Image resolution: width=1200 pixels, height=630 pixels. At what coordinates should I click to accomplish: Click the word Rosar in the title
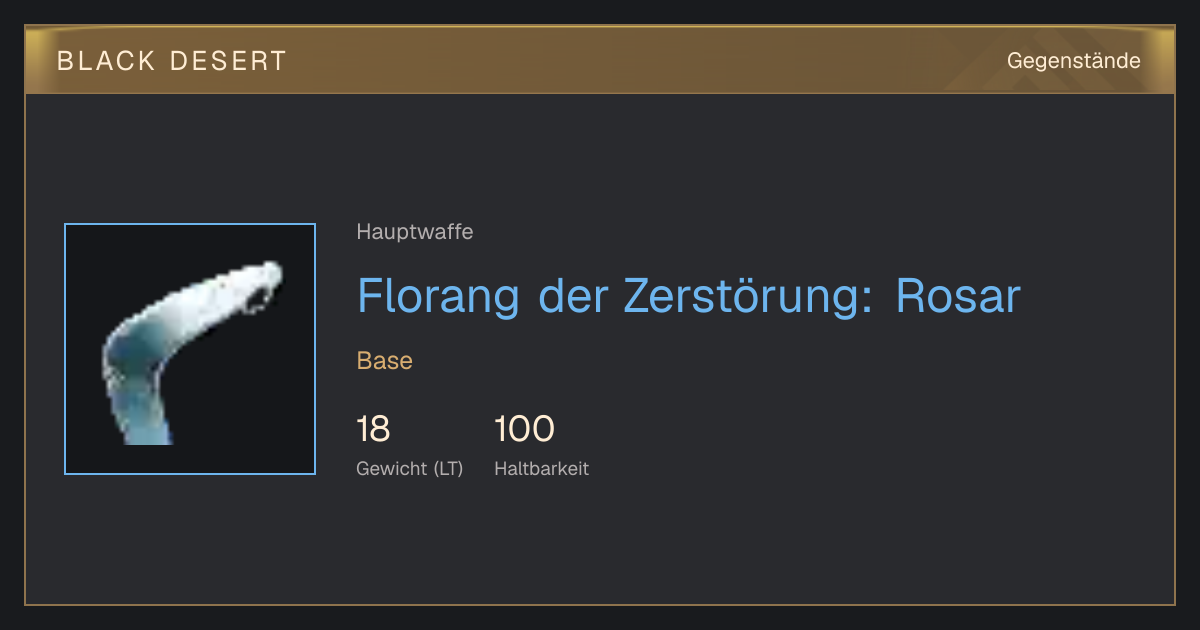pos(958,296)
